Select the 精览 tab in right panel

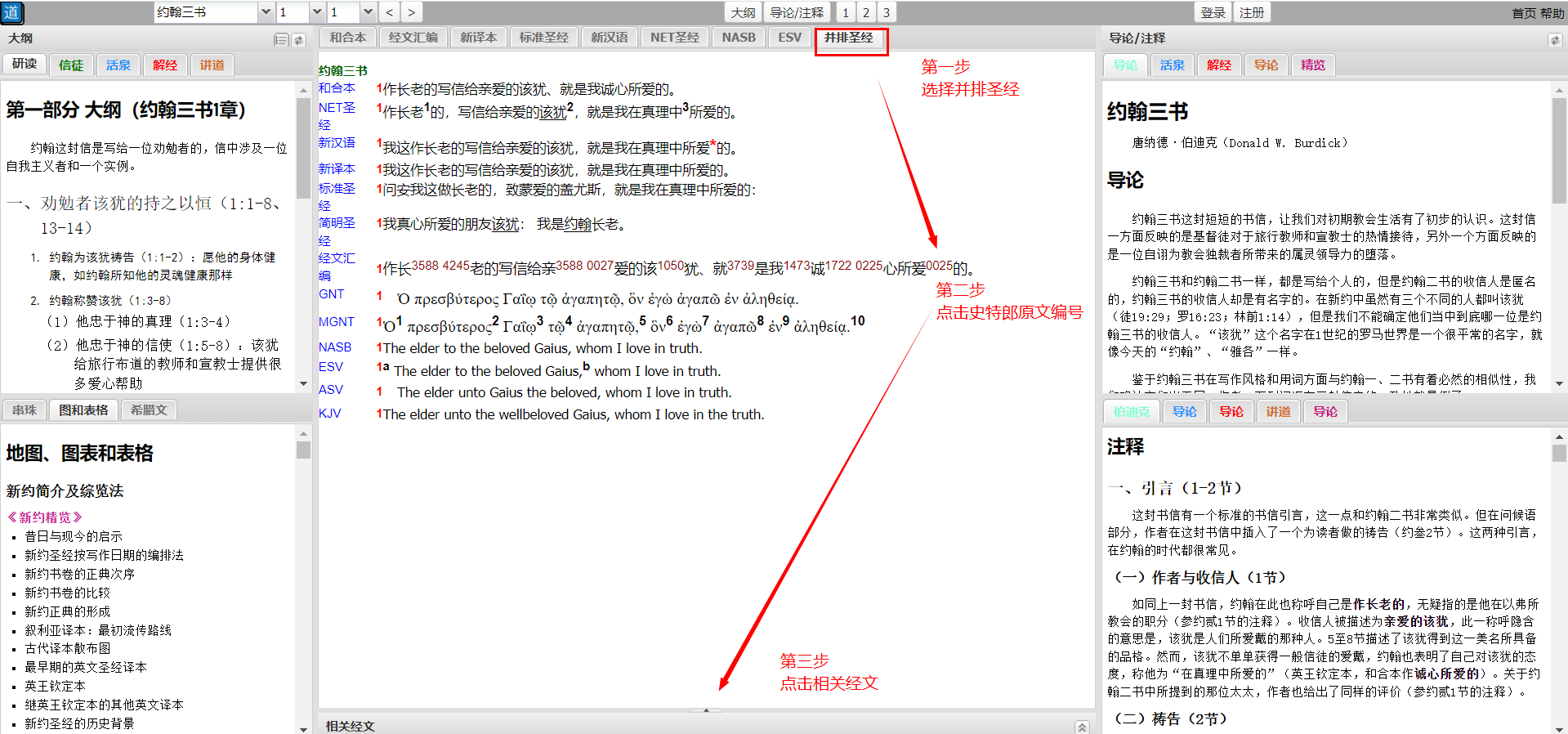click(1312, 65)
